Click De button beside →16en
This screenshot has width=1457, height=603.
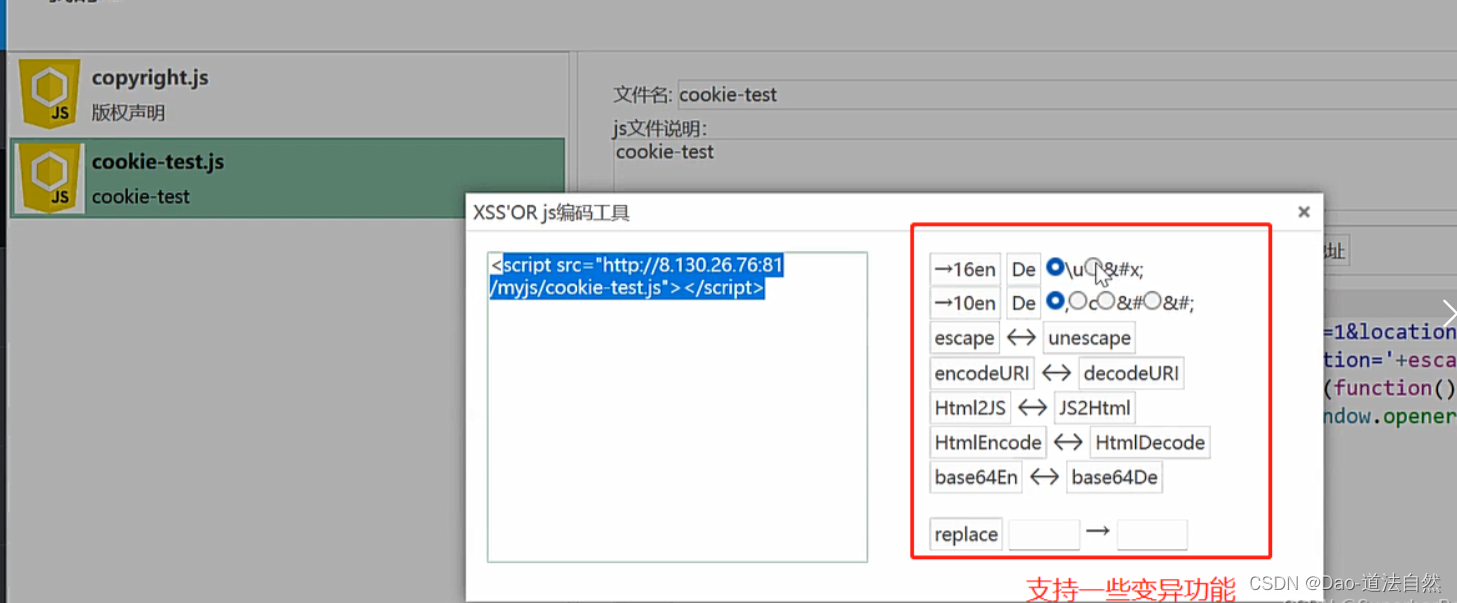coord(1024,269)
